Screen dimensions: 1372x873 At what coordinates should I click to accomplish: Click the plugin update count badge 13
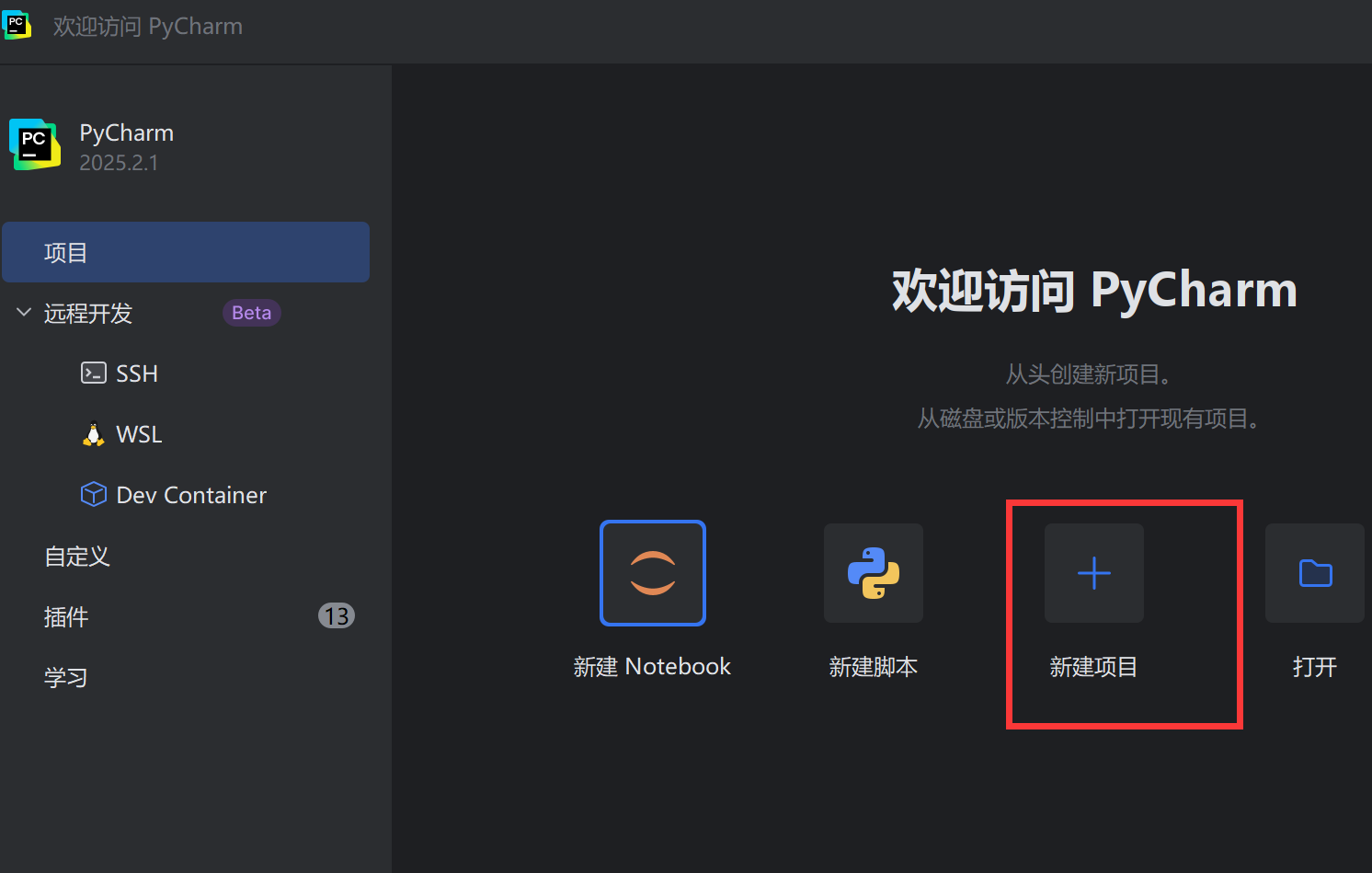(337, 615)
